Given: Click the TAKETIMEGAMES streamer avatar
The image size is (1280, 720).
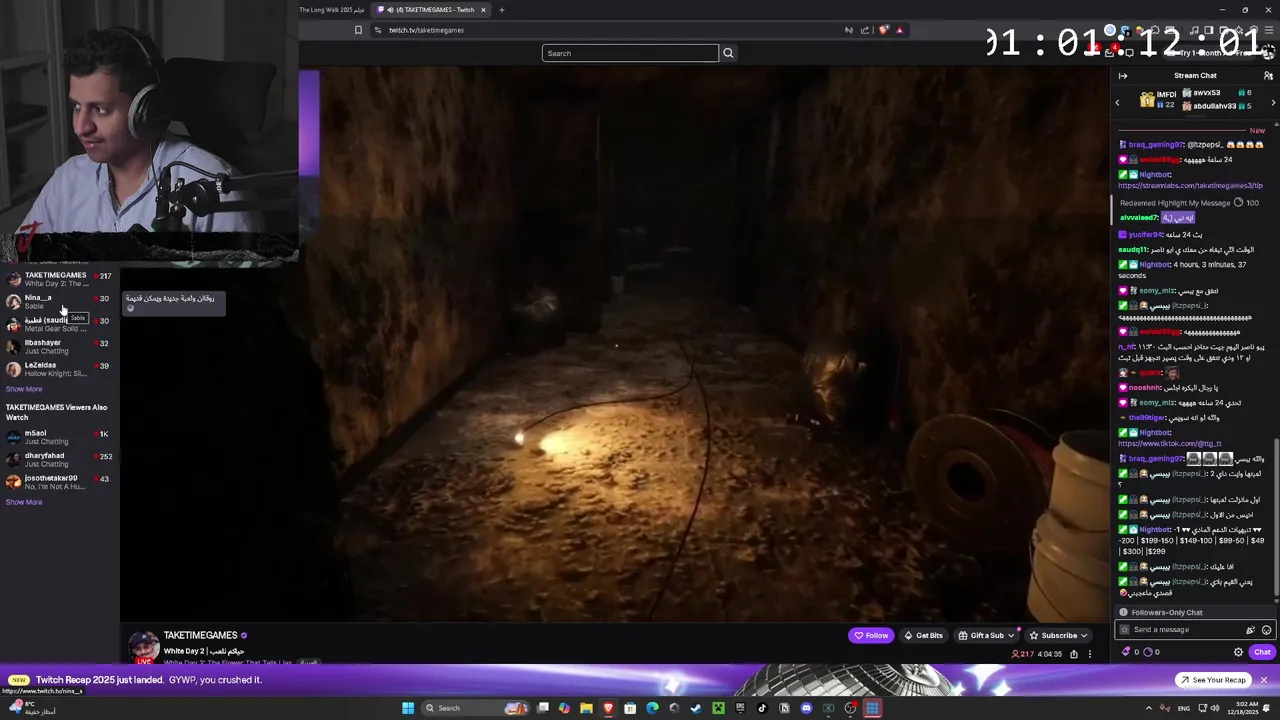Looking at the screenshot, I should [x=144, y=647].
